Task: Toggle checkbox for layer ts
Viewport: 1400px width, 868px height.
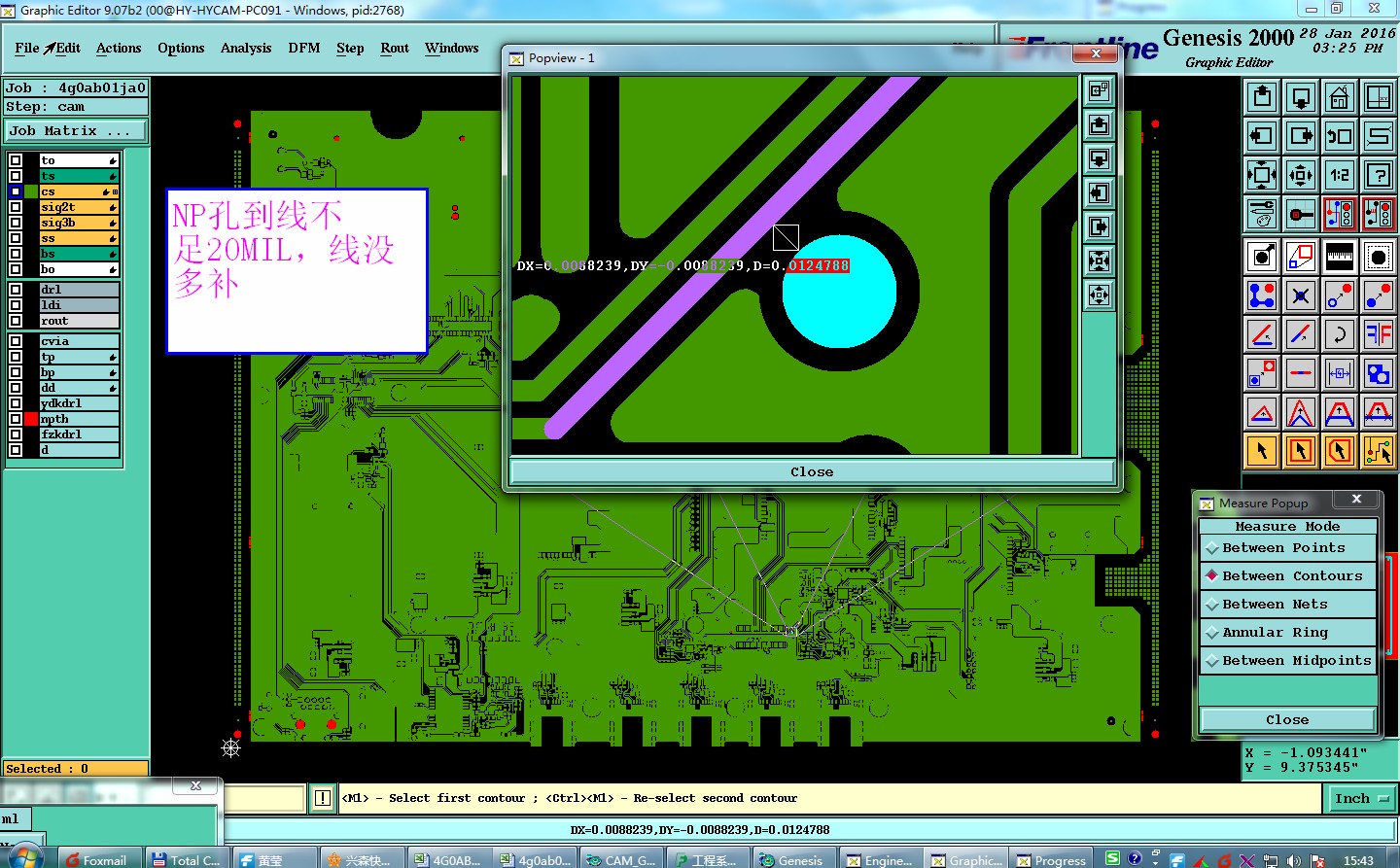Action: click(16, 176)
